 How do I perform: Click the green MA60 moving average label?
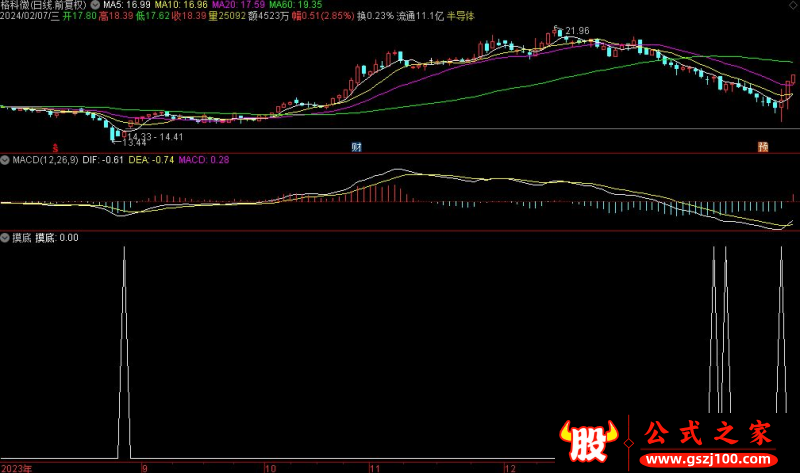[294, 5]
